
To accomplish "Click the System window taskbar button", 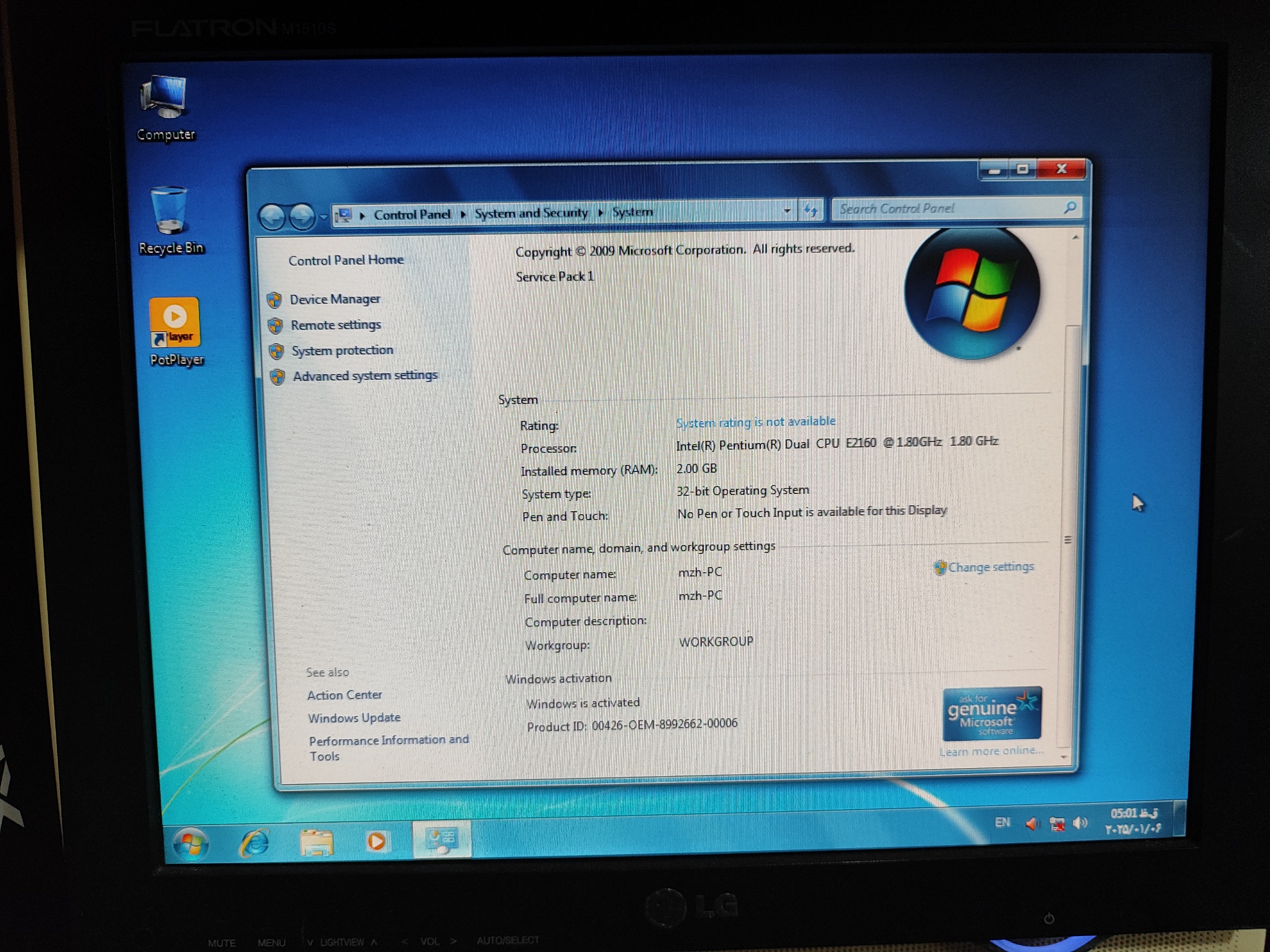I will tap(442, 838).
